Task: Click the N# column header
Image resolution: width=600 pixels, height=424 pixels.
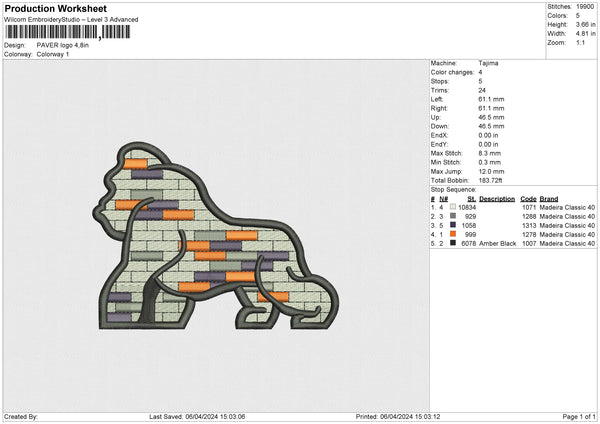Action: (443, 199)
